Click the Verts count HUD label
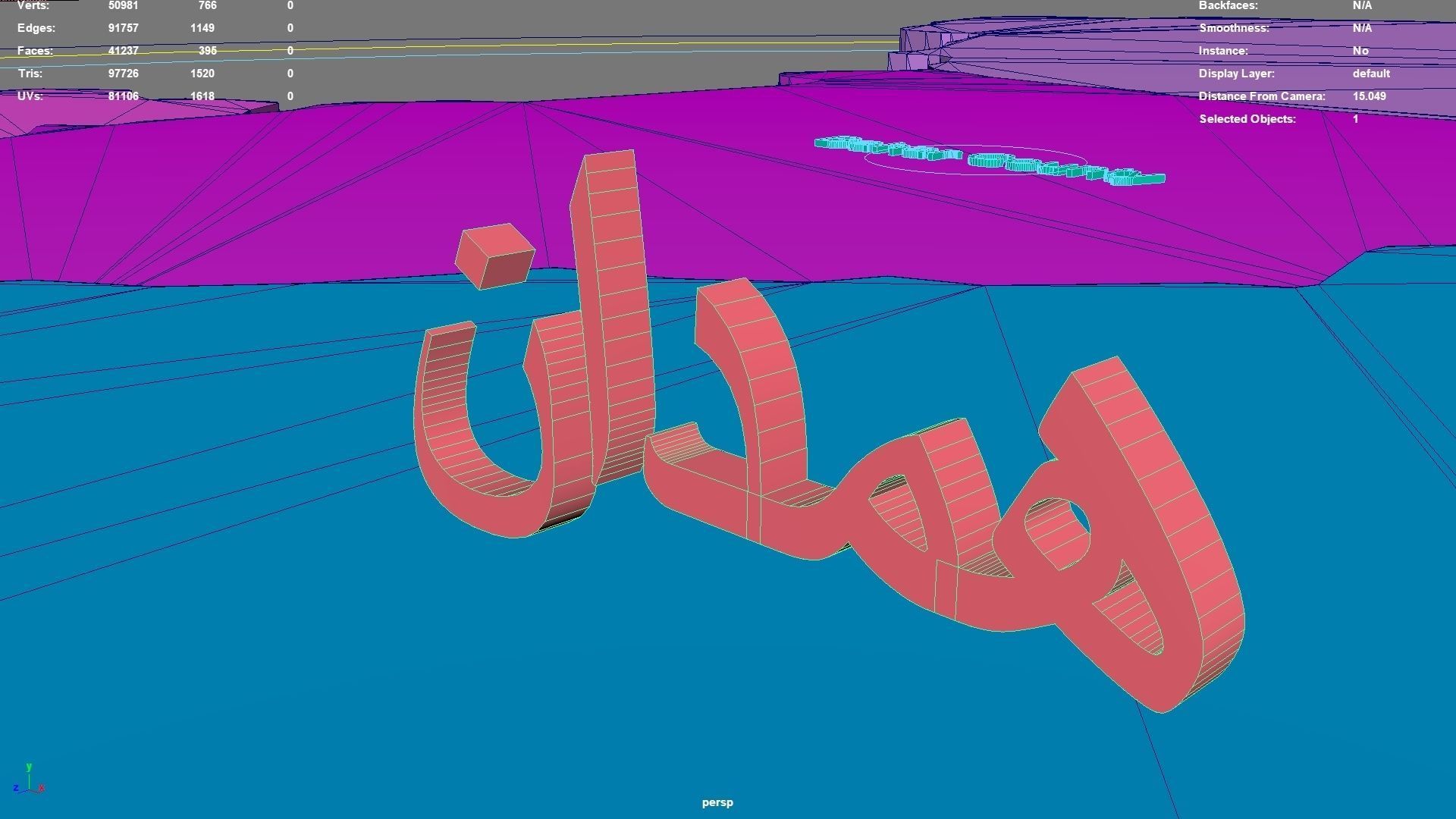The height and width of the screenshot is (819, 1456). tap(33, 5)
